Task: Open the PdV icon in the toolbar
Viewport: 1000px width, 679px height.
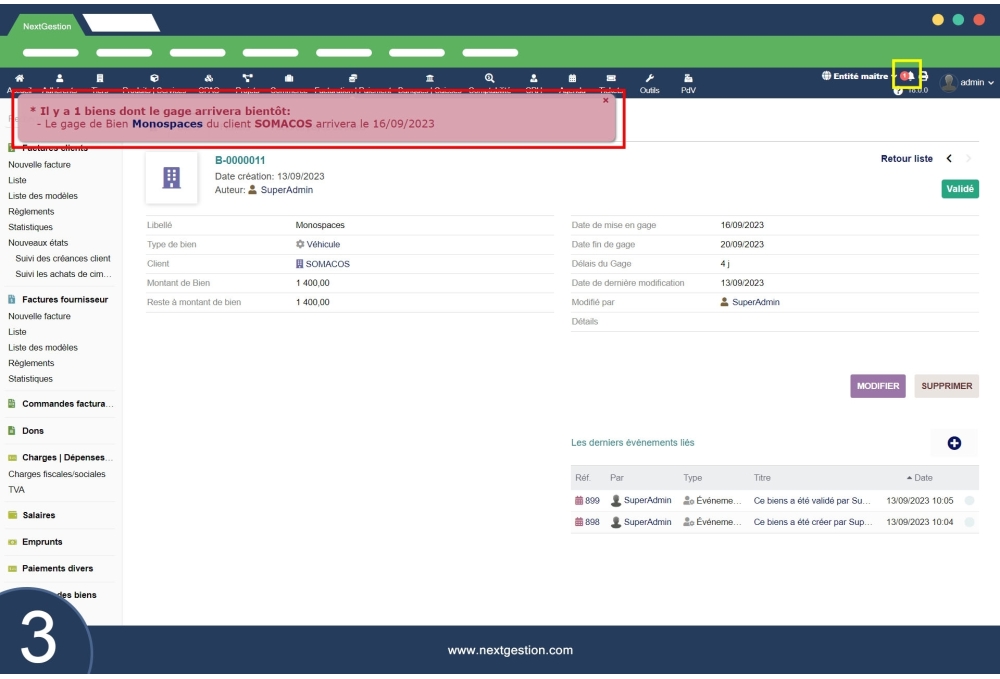Action: pos(687,76)
